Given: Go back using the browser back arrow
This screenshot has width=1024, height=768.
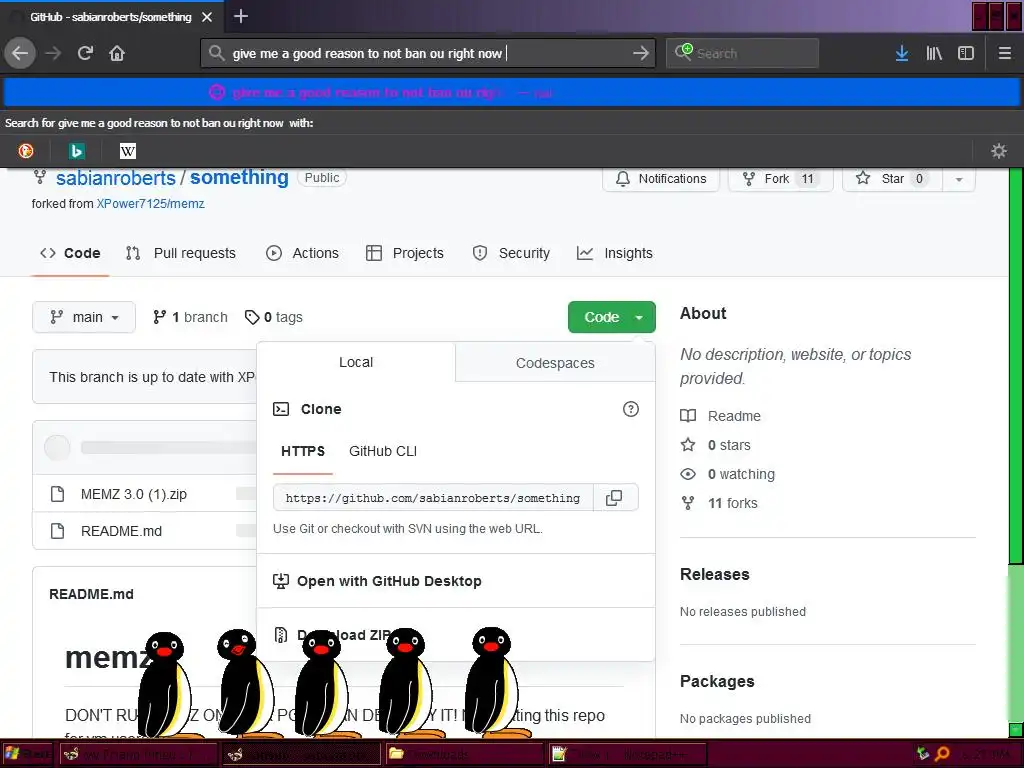Looking at the screenshot, I should pyautogui.click(x=20, y=53).
